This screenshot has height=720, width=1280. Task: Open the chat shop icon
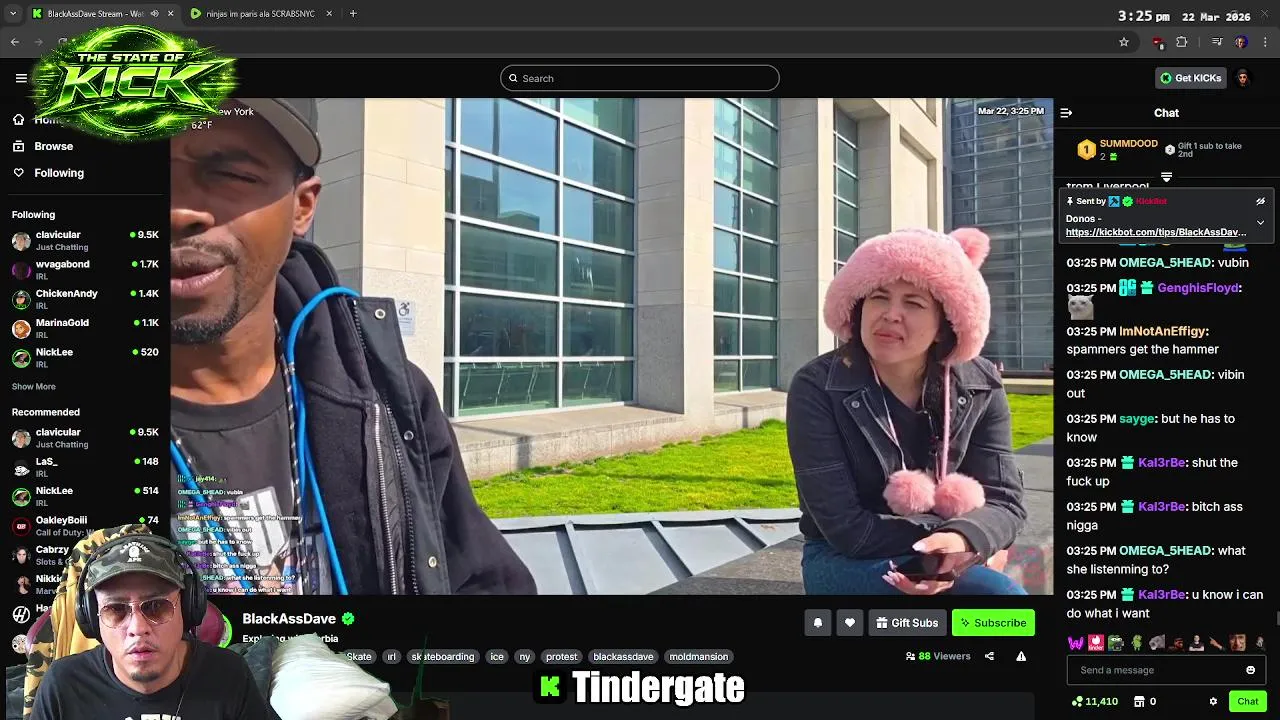pyautogui.click(x=1138, y=702)
